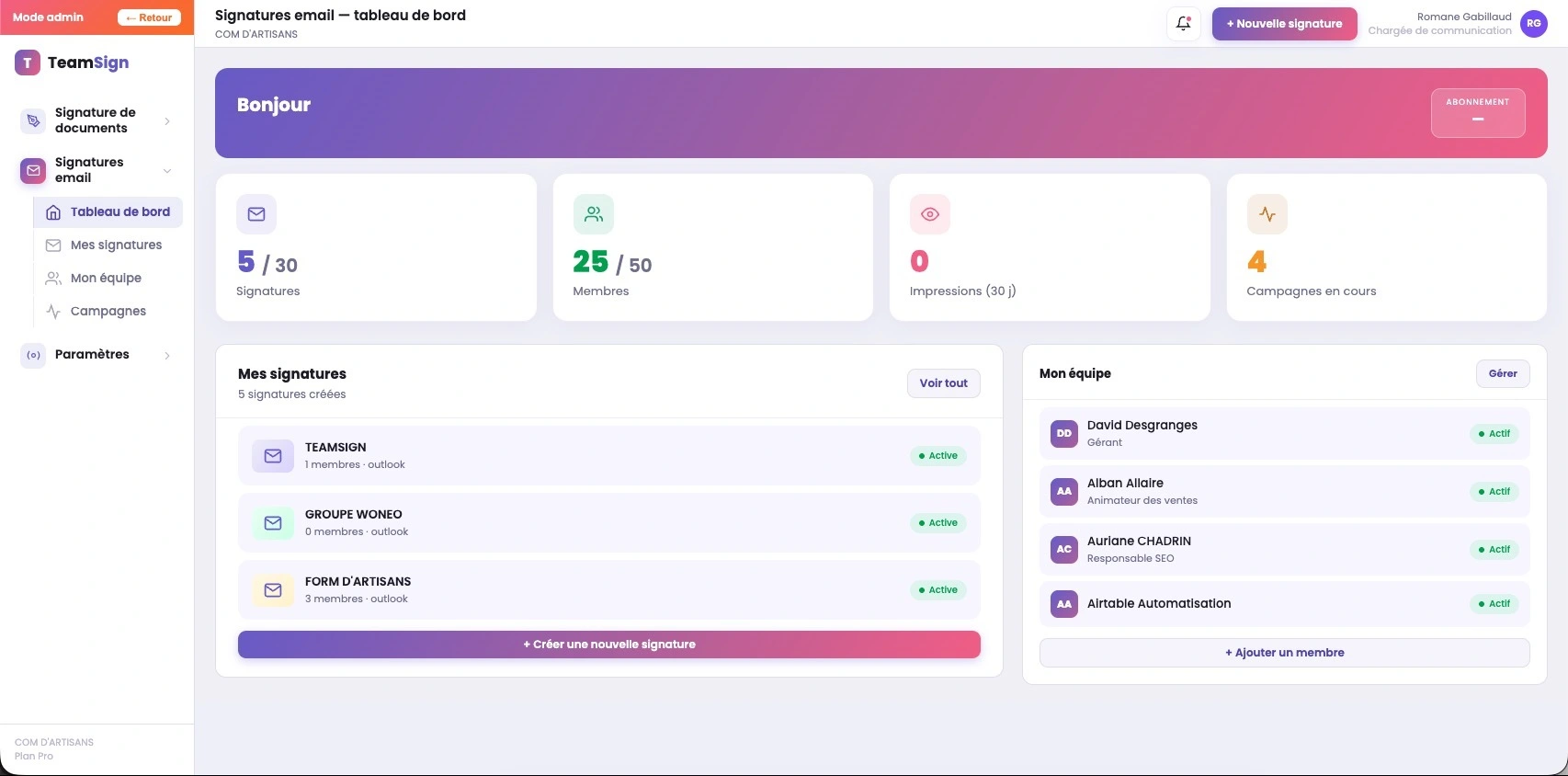Click + Ajouter un membre
This screenshot has height=776, width=1568.
point(1285,653)
